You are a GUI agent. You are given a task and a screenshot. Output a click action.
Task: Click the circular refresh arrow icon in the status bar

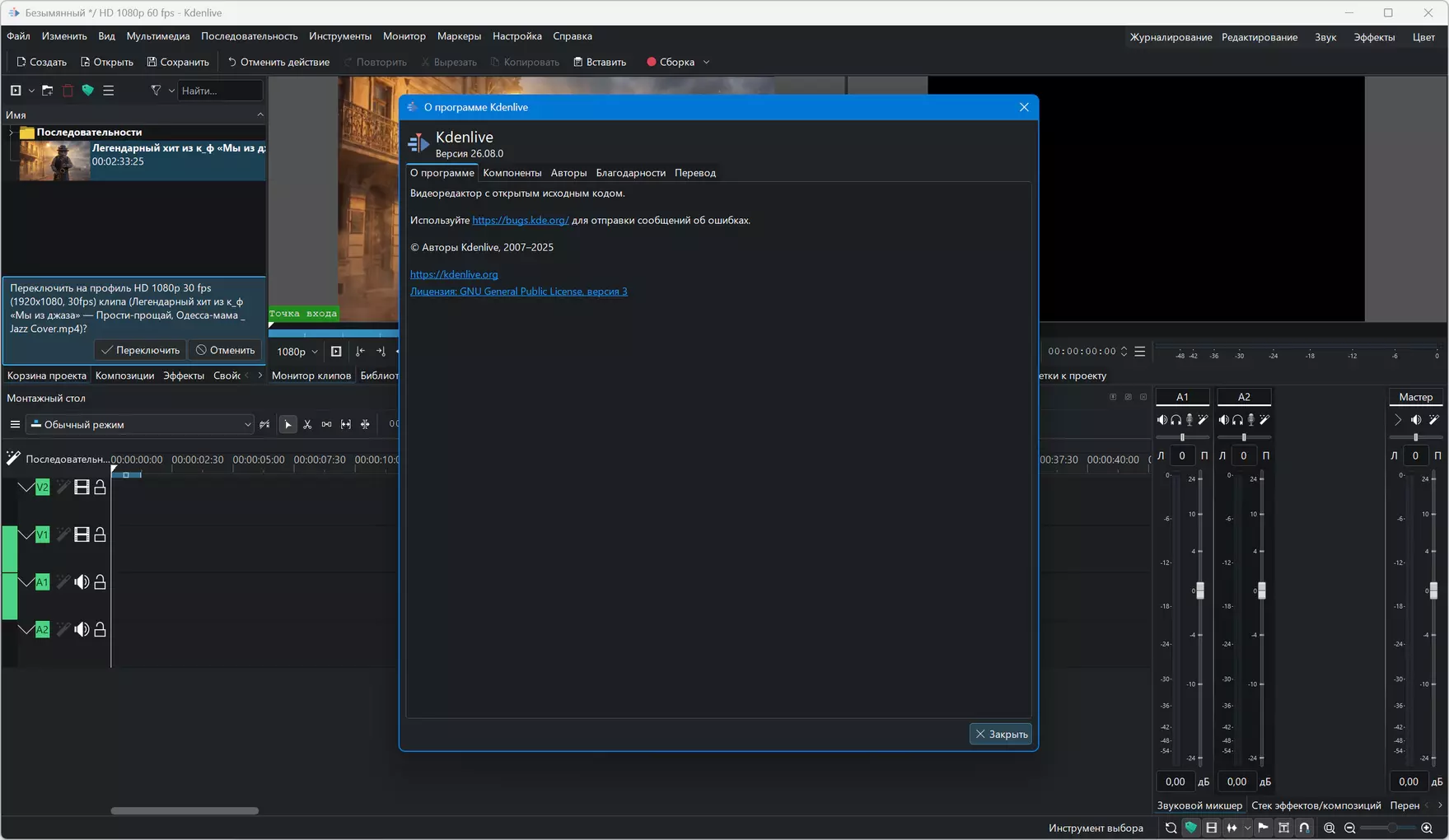(x=1171, y=828)
